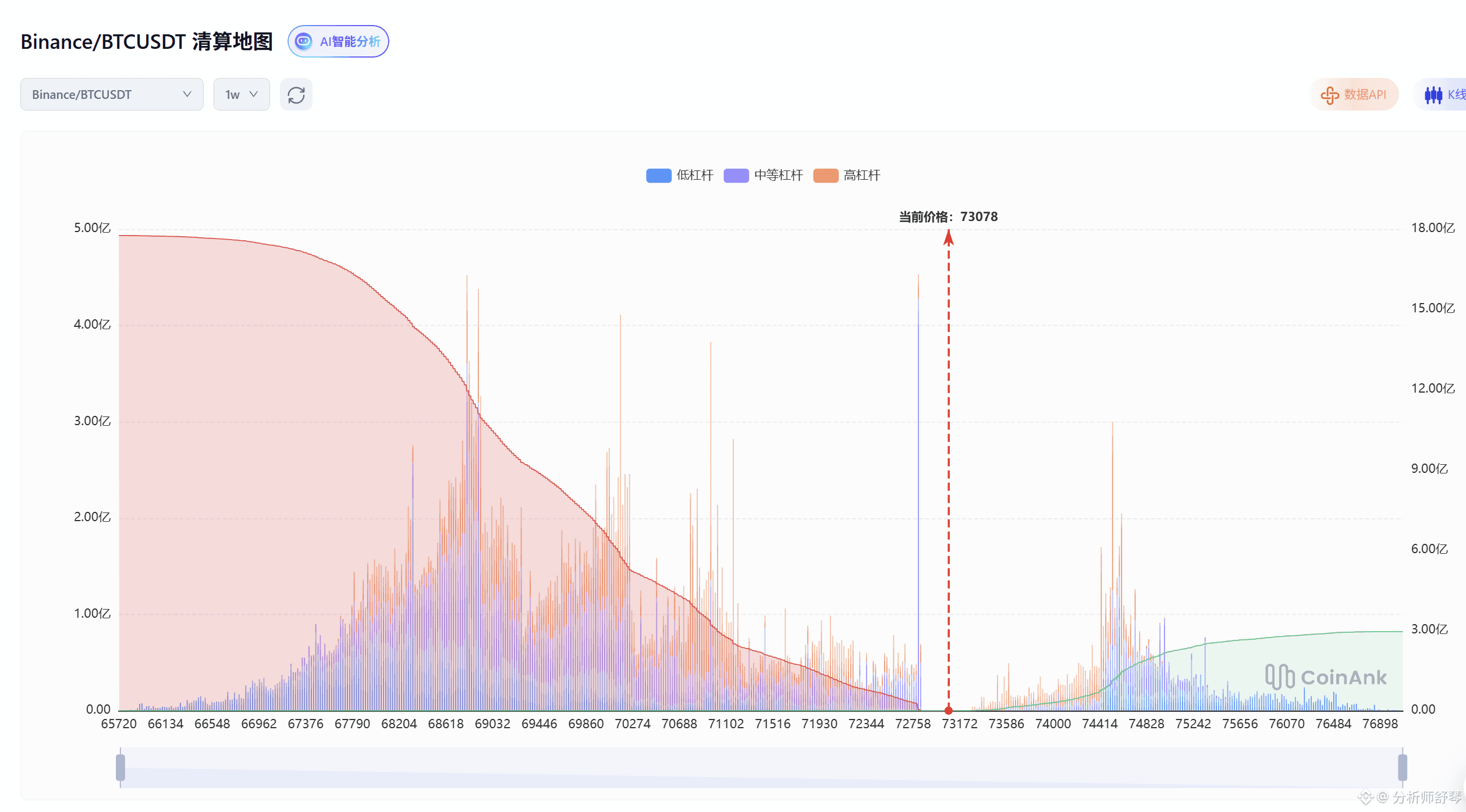
Task: Click the 数据API button
Action: pos(1354,94)
